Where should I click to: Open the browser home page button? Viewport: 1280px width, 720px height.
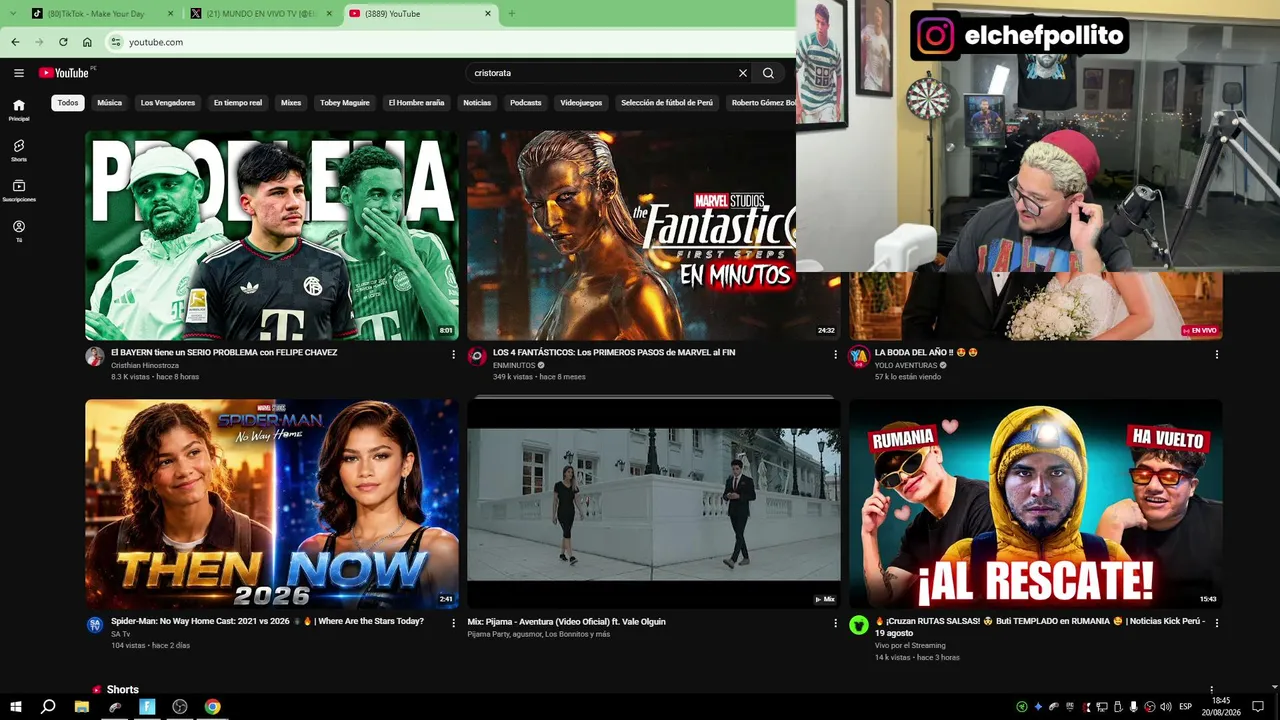[87, 42]
